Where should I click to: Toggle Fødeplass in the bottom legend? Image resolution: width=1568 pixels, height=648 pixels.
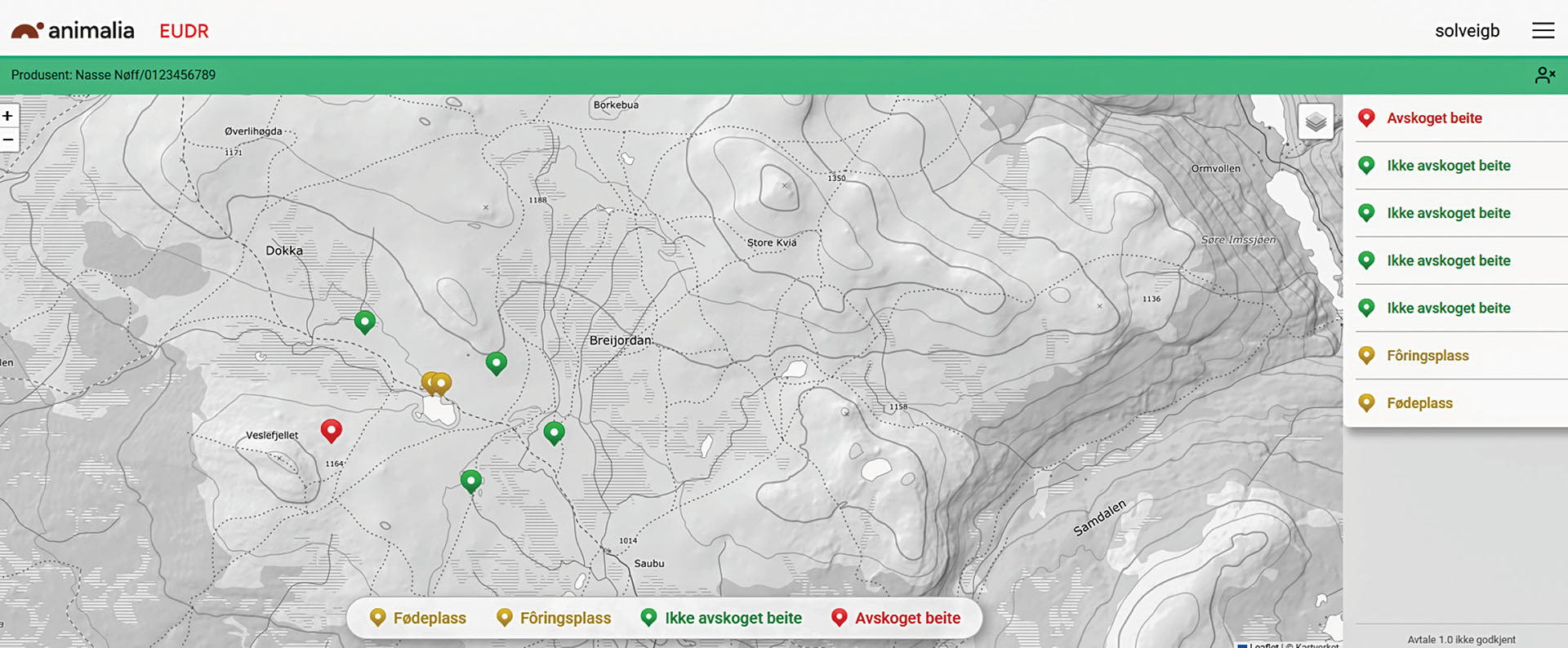pos(418,618)
